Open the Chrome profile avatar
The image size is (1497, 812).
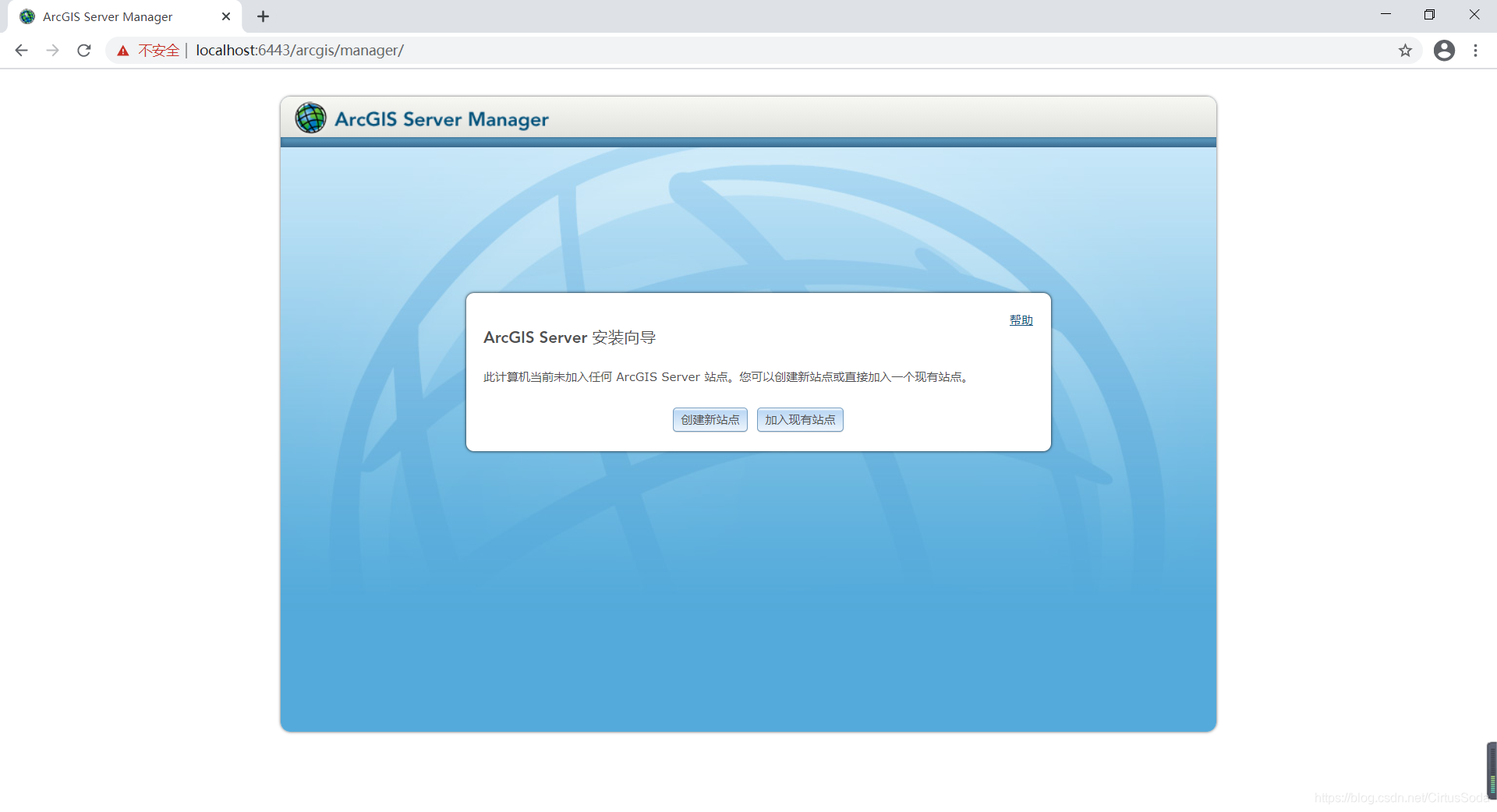pyautogui.click(x=1444, y=51)
